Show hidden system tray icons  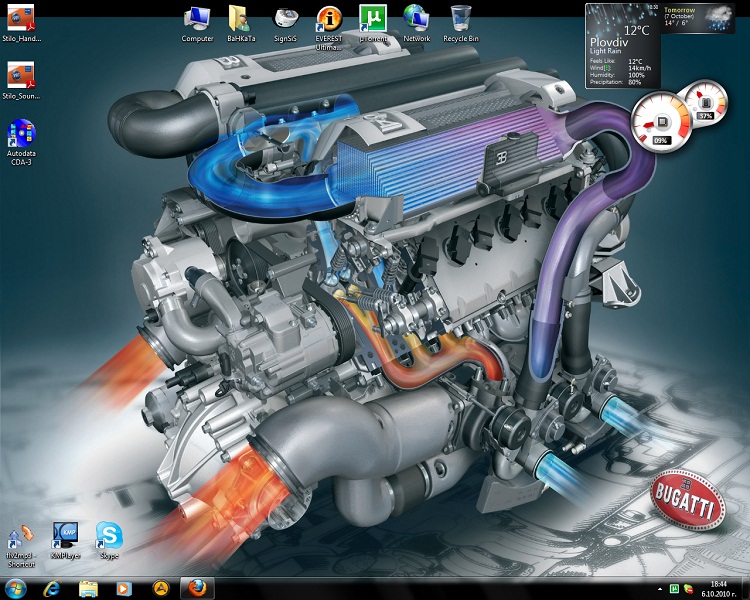tap(661, 588)
